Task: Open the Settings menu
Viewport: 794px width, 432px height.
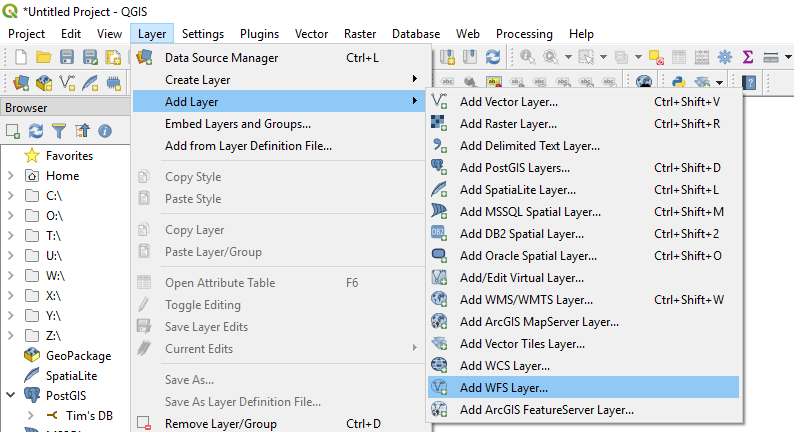Action: (x=203, y=34)
